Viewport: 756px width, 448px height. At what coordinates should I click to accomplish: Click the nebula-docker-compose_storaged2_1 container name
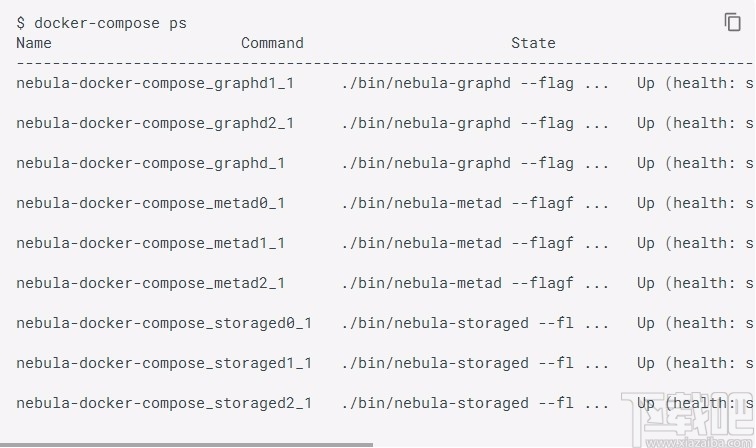pos(164,403)
